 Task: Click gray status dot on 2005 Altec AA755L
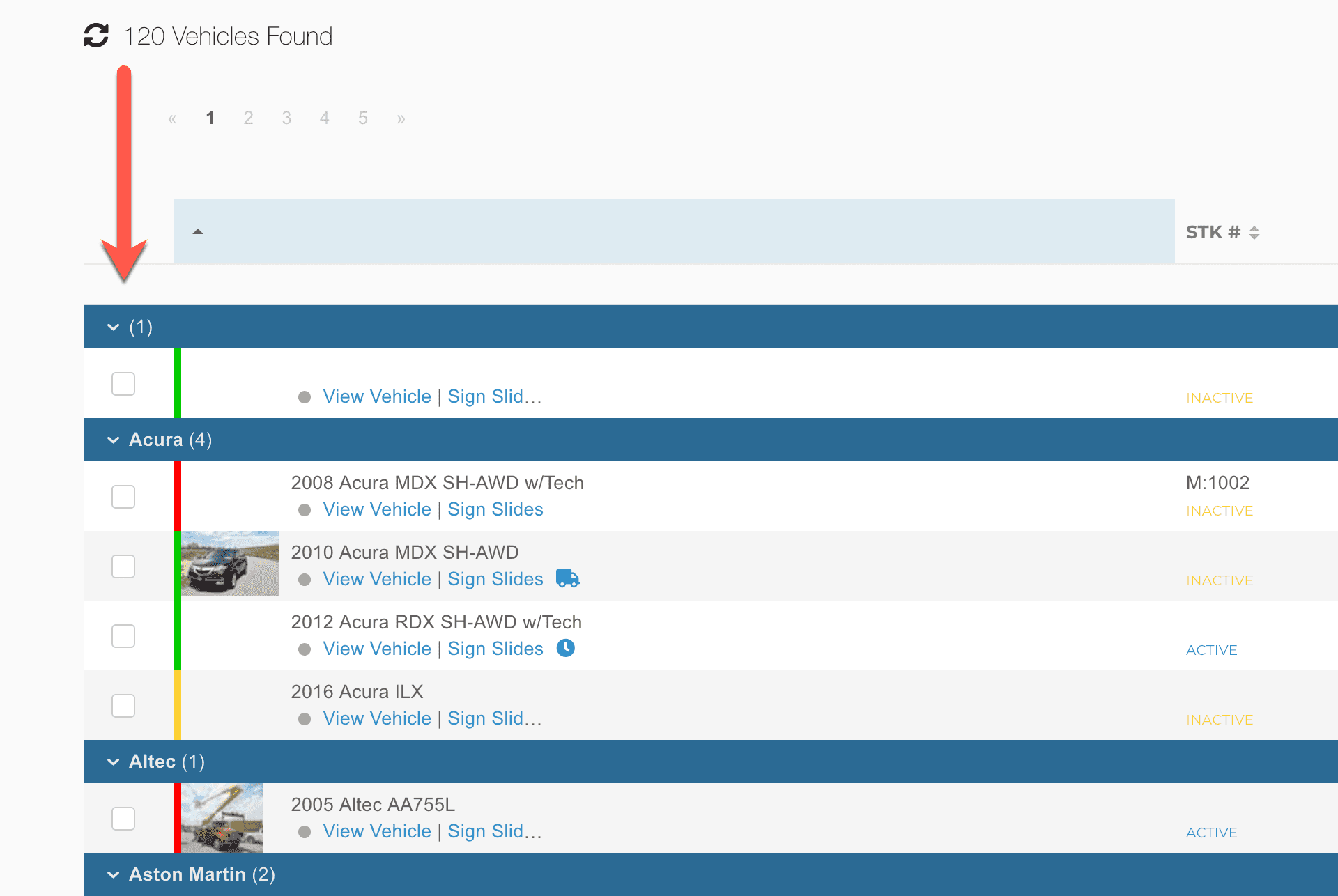(305, 832)
